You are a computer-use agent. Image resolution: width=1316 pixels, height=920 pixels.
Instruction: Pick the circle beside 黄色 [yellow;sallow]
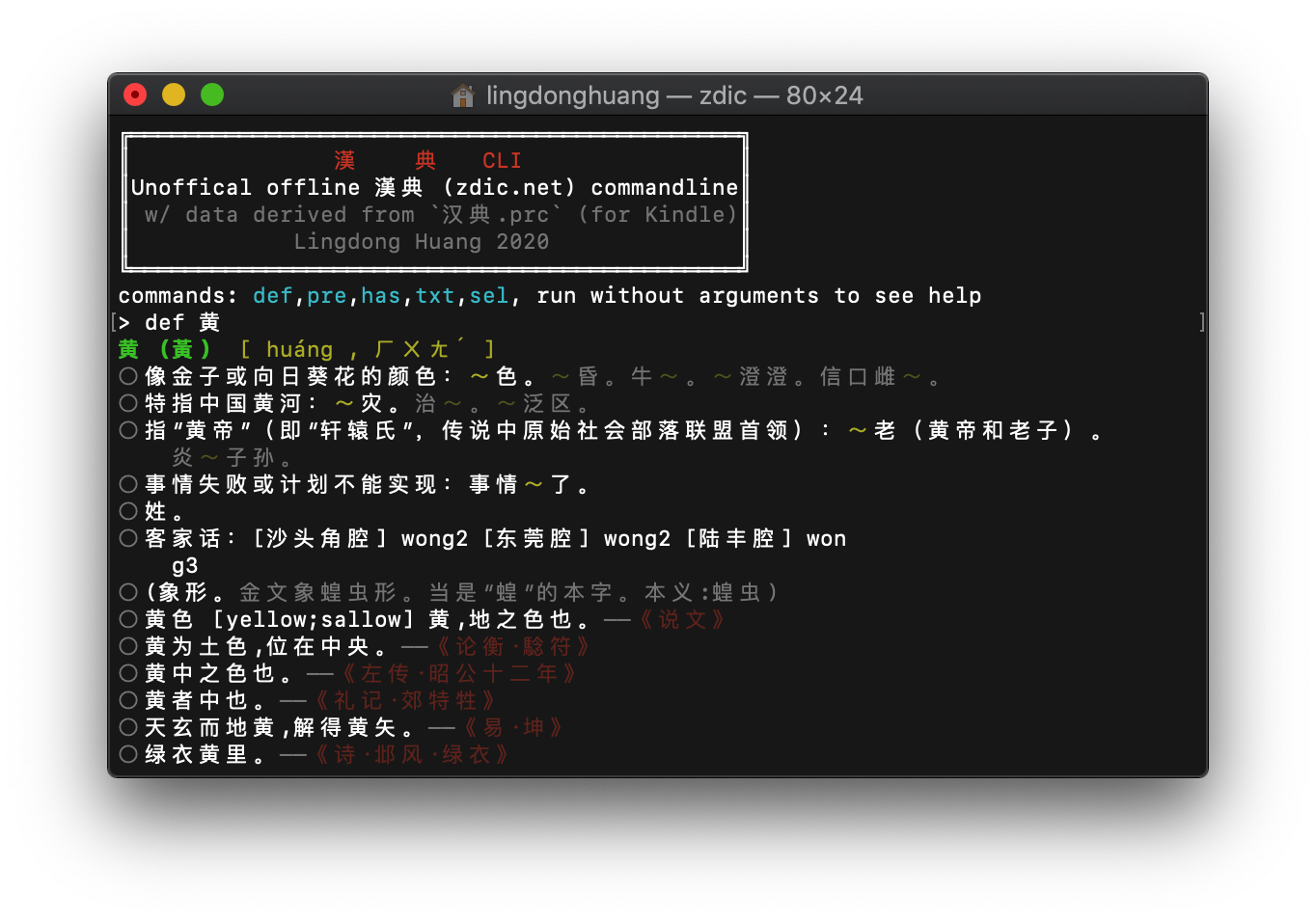pyautogui.click(x=128, y=619)
